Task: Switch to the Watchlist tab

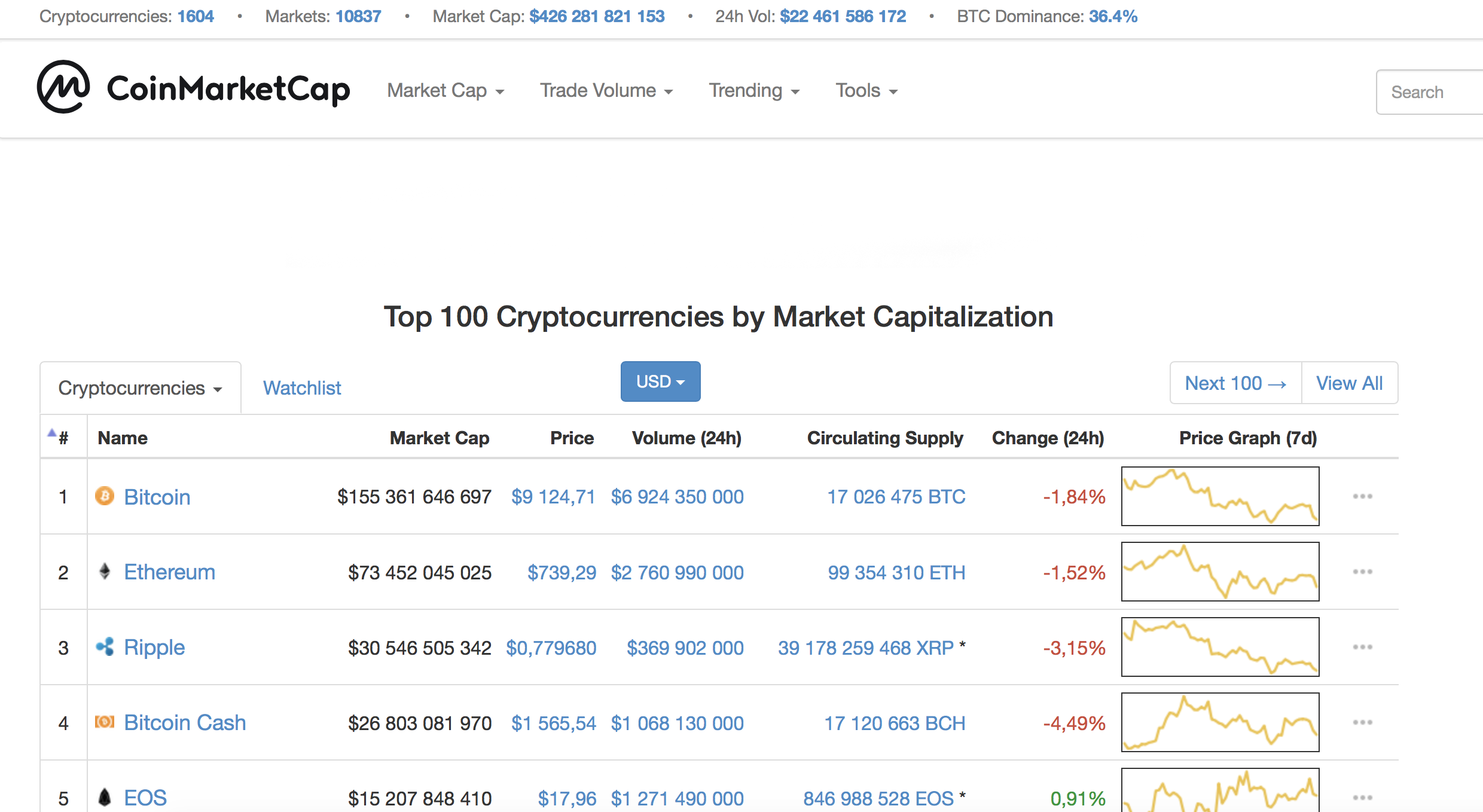Action: 302,388
